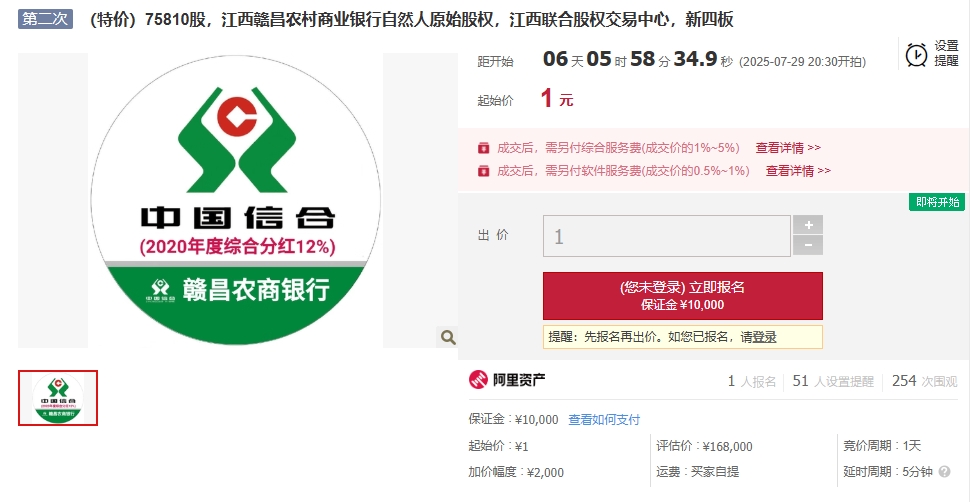Viewport: 970px width, 502px height.
Task: Open the 请登录 link in reminder
Action: pyautogui.click(x=758, y=337)
